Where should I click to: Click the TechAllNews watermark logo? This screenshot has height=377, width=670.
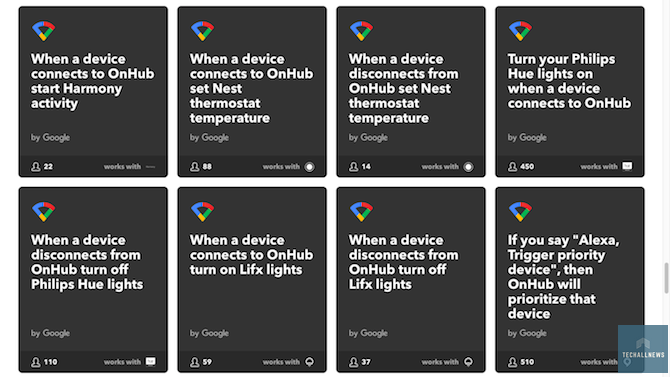pyautogui.click(x=643, y=349)
